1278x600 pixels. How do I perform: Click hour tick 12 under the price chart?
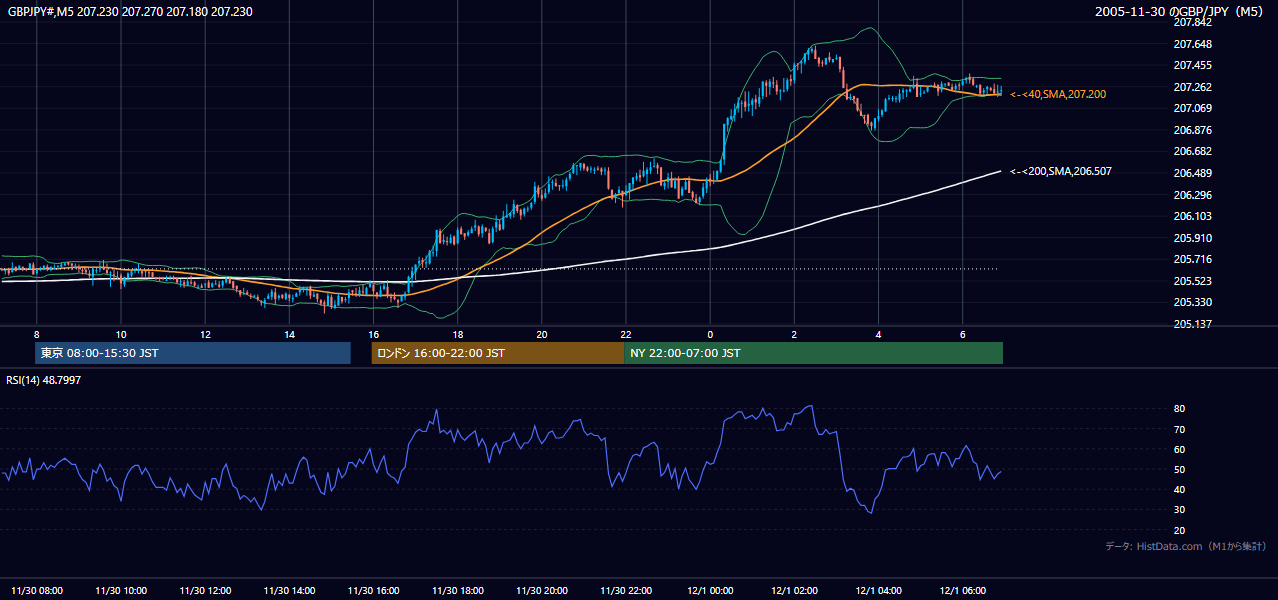pos(205,334)
